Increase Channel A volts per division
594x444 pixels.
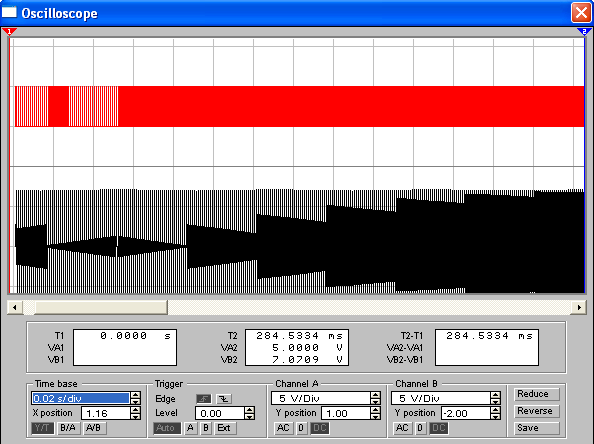click(375, 395)
